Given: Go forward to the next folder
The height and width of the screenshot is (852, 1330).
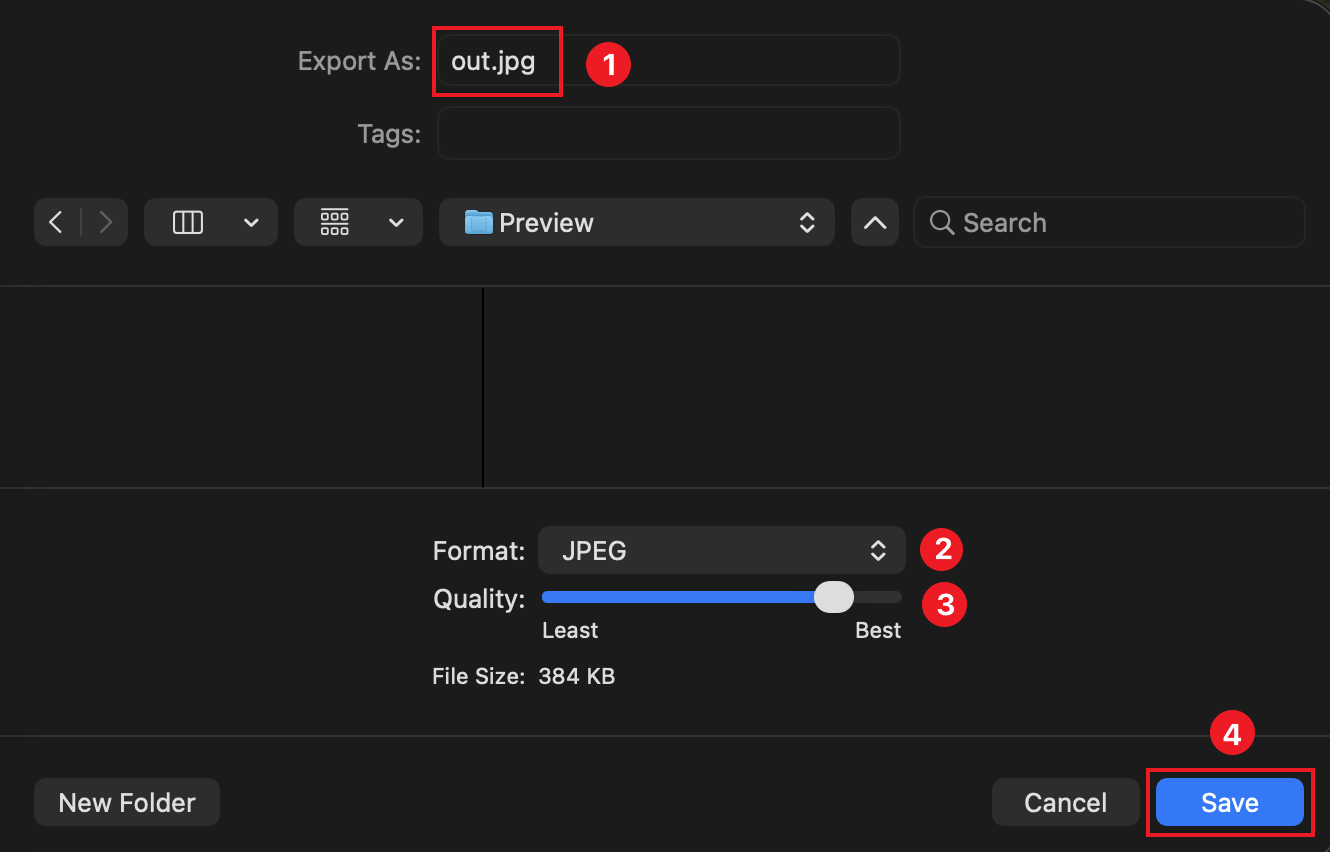Looking at the screenshot, I should coord(105,222).
